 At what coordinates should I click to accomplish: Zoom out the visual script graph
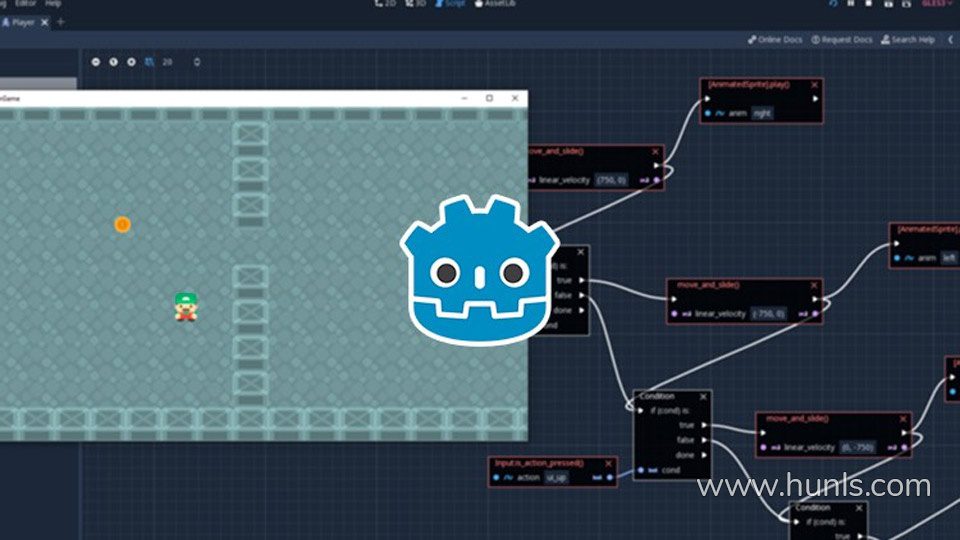[x=96, y=62]
